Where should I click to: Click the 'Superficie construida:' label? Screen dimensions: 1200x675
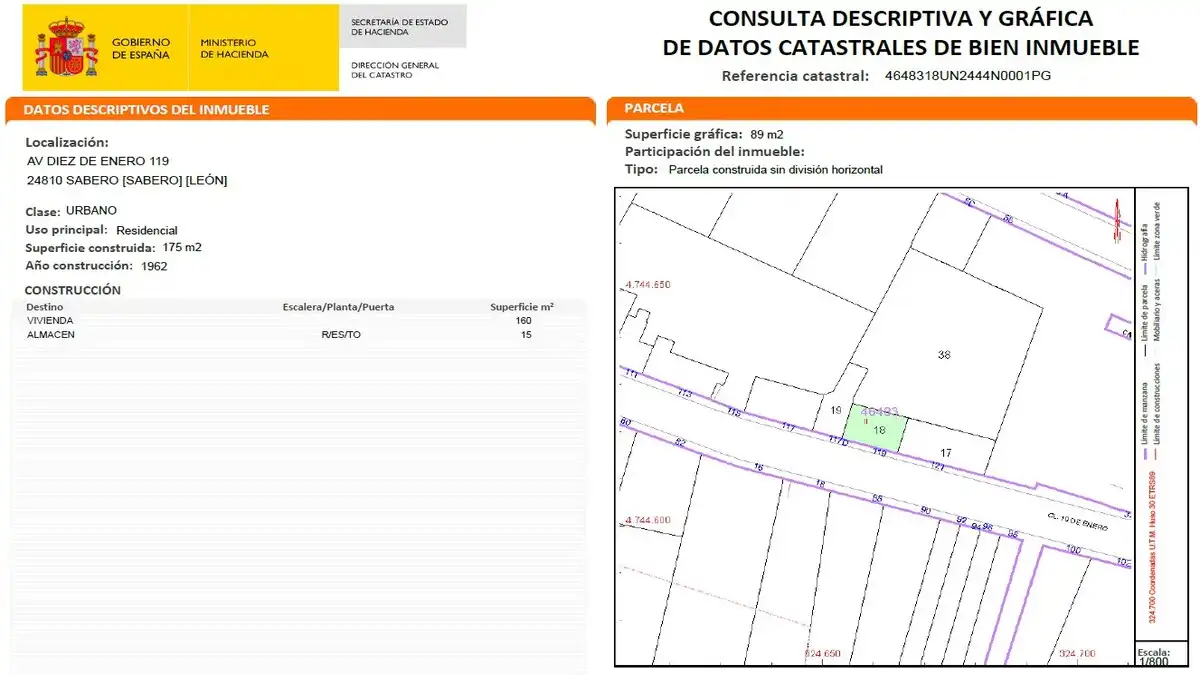(x=90, y=248)
